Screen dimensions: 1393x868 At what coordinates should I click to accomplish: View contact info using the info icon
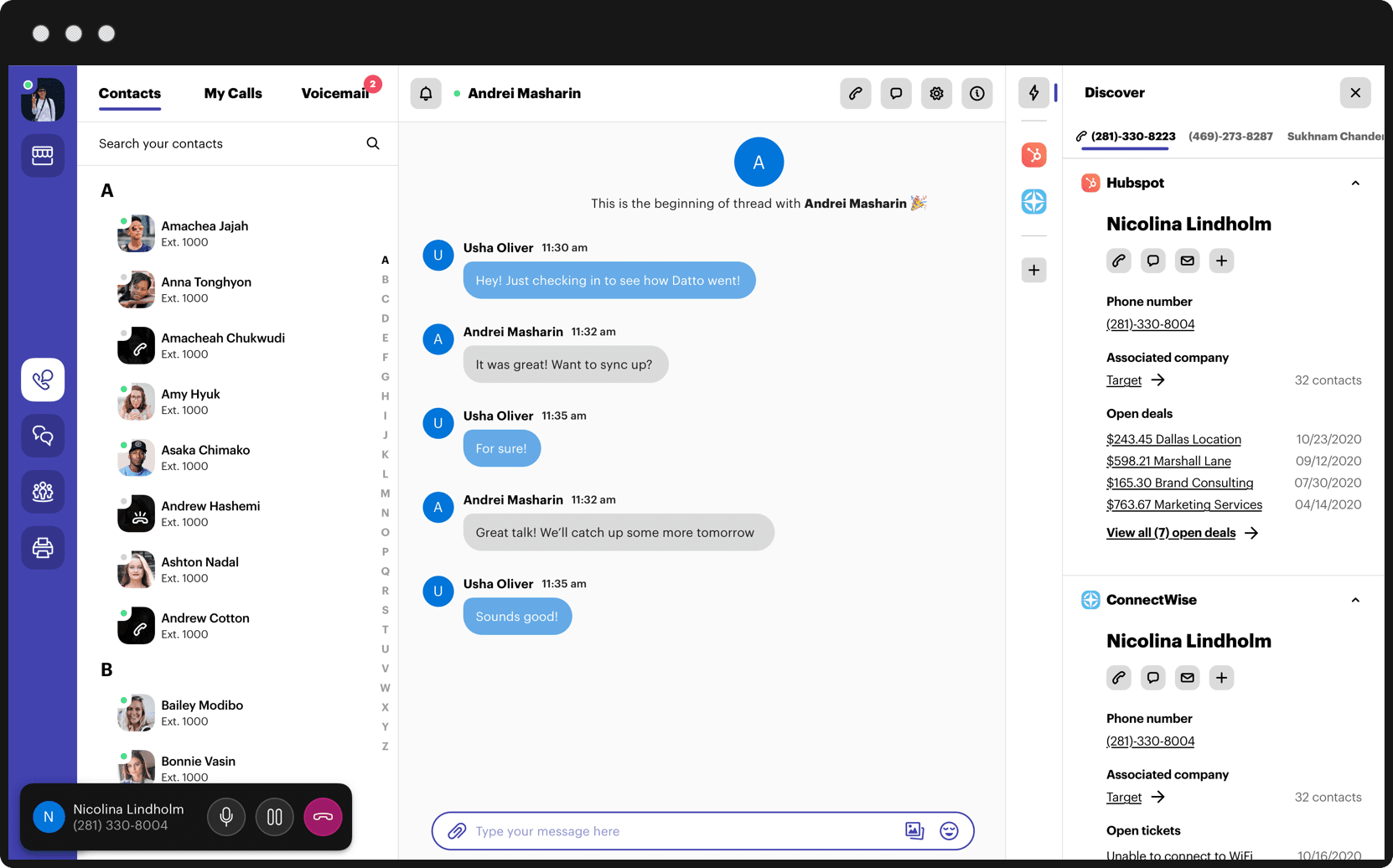pos(976,93)
